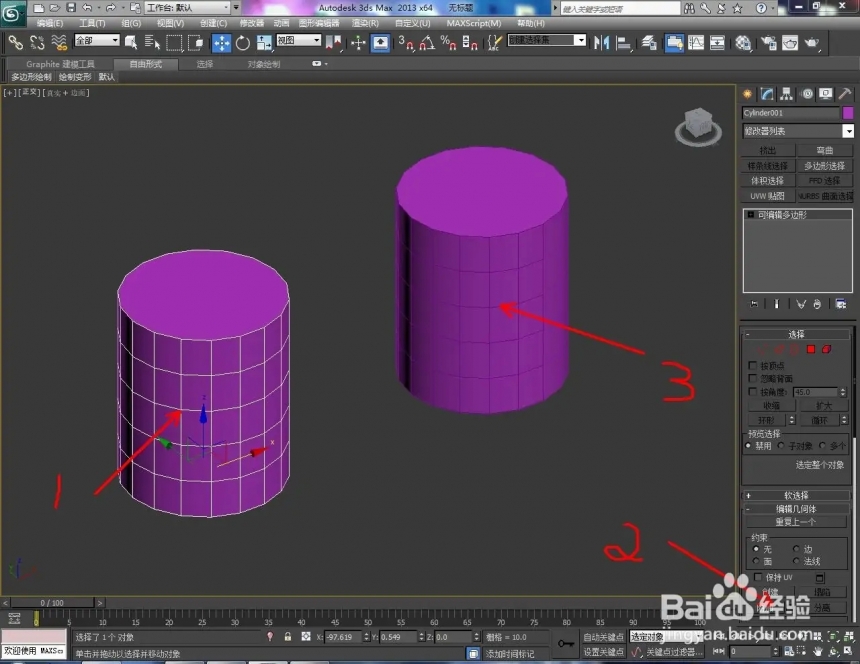The height and width of the screenshot is (664, 860).
Task: Open the 创建选择集 dropdown
Action: [x=547, y=40]
